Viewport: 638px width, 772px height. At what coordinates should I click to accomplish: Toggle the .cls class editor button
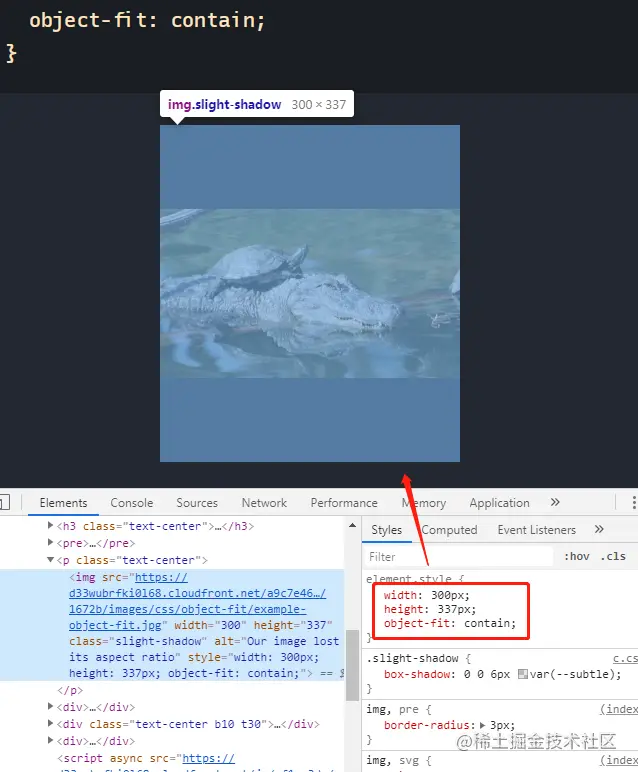point(613,556)
